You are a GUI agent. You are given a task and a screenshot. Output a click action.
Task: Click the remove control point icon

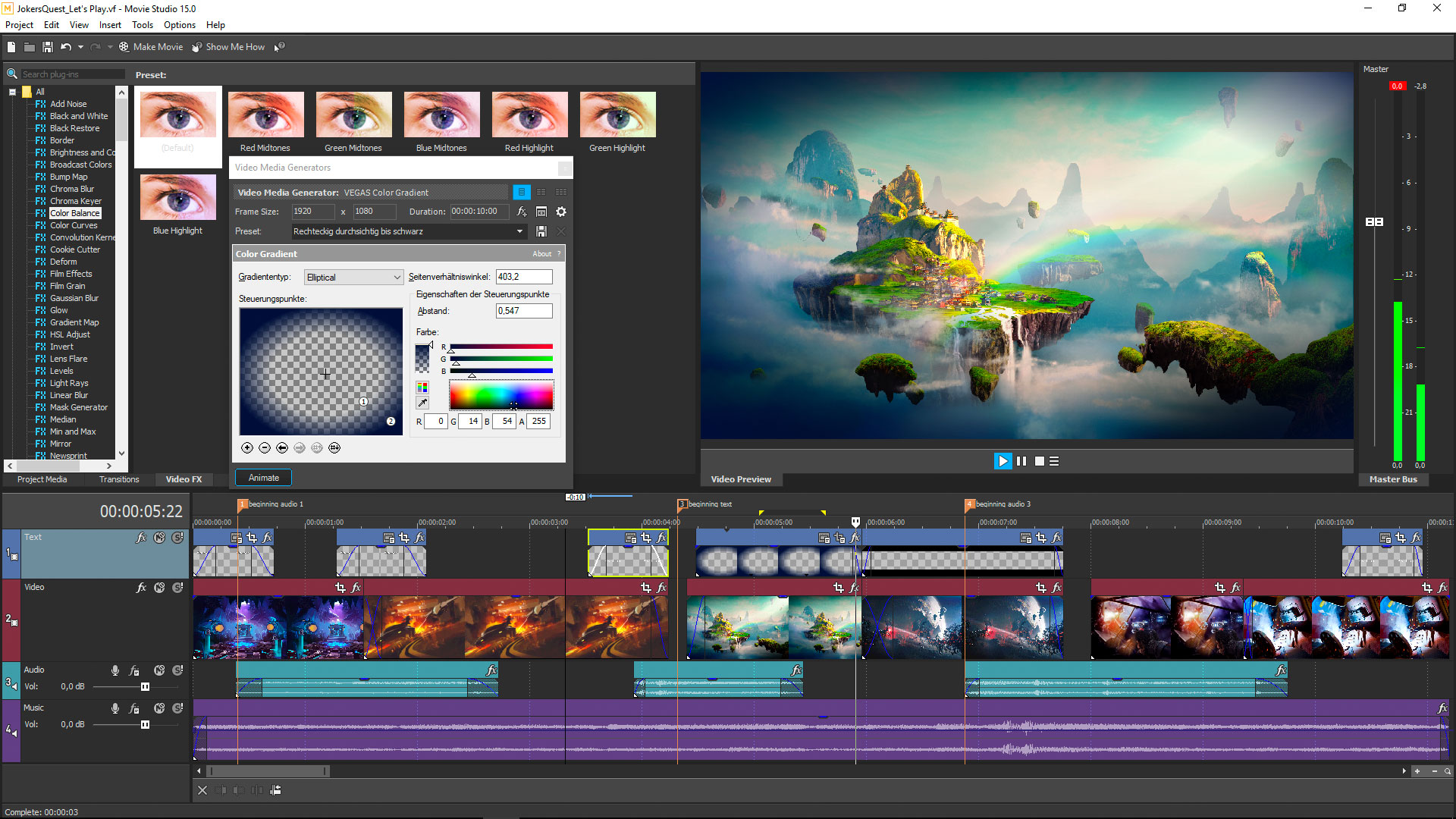[264, 447]
